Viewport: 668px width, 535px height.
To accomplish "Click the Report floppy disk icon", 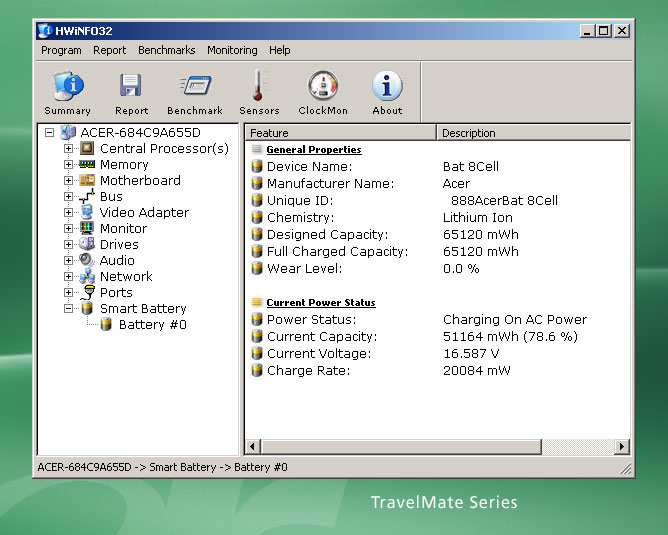I will coord(130,86).
